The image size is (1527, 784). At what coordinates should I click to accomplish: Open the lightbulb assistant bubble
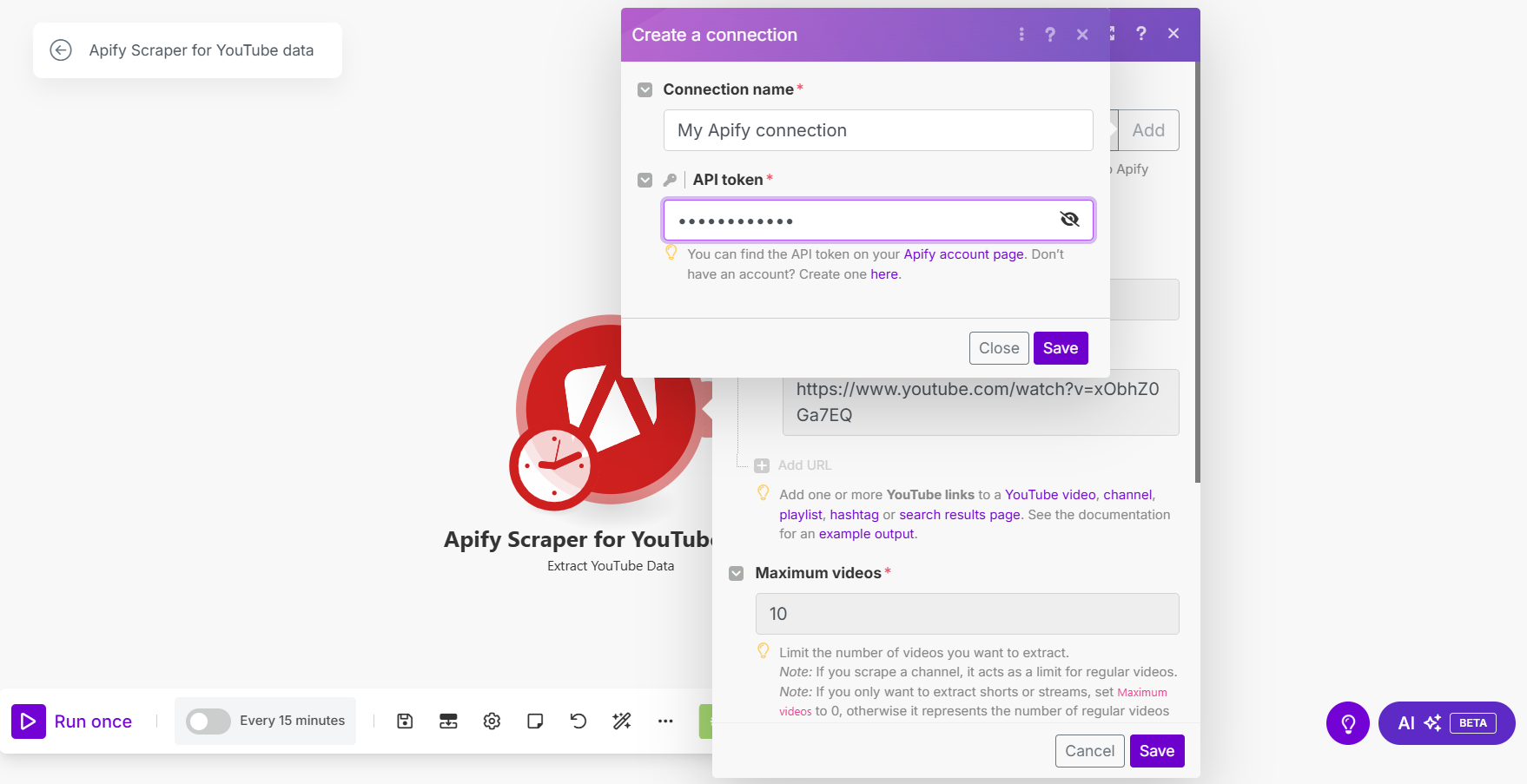click(1347, 722)
